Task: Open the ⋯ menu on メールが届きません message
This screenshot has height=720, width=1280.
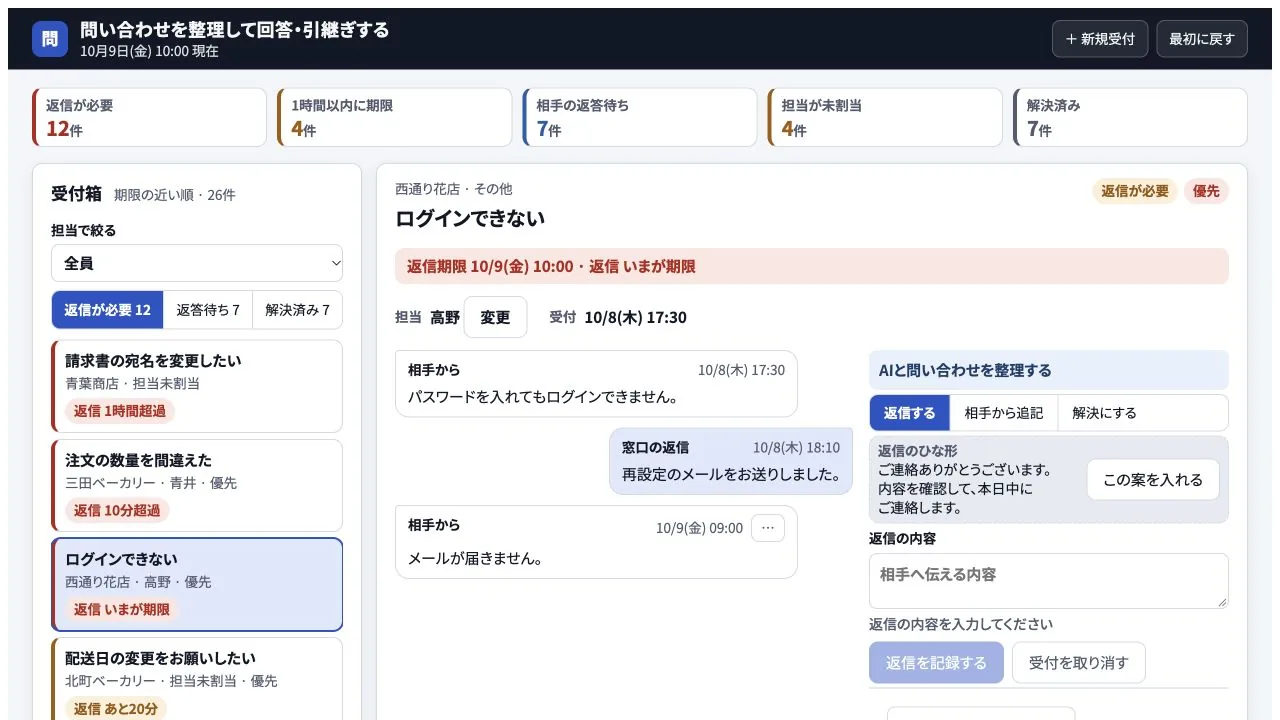Action: coord(768,528)
